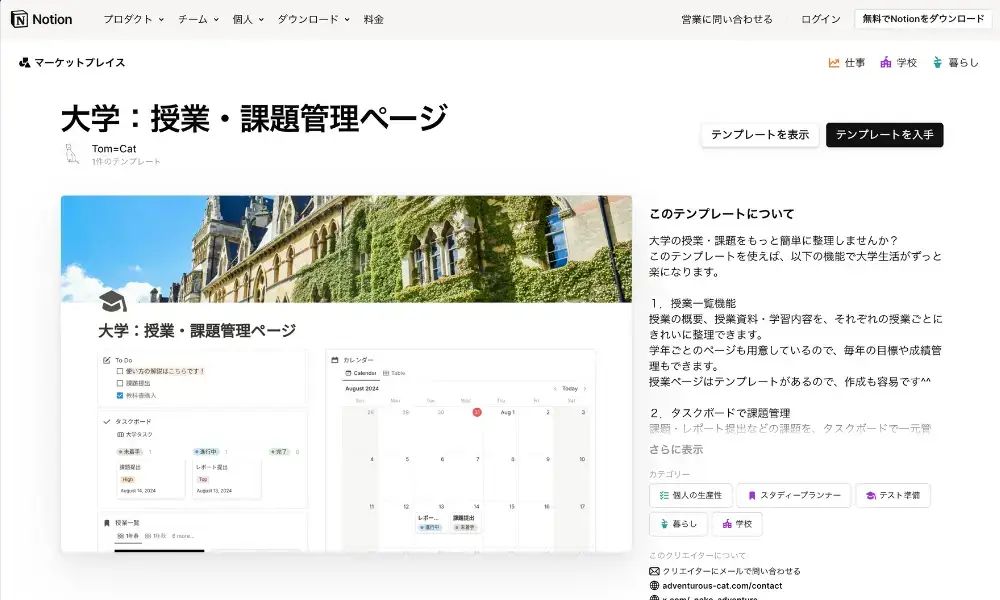The width and height of the screenshot is (1000, 600).
Task: Select the 大学タスク board view tab
Action: pos(135,435)
